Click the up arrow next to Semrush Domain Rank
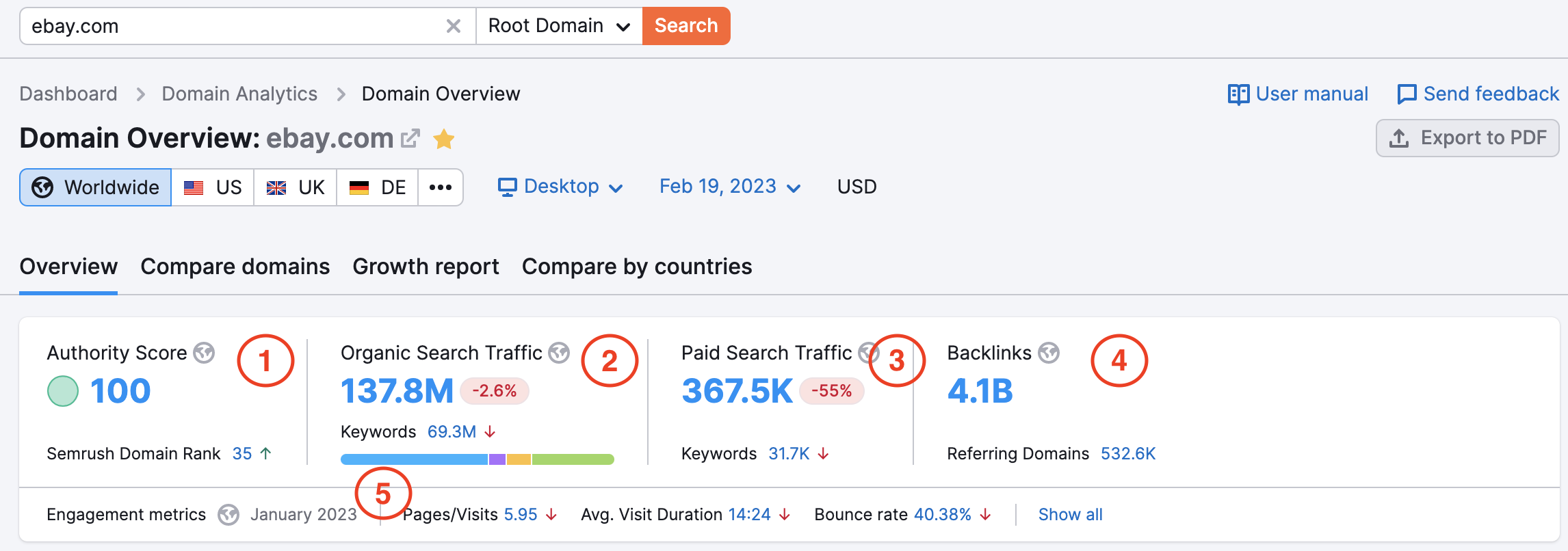 coord(266,453)
